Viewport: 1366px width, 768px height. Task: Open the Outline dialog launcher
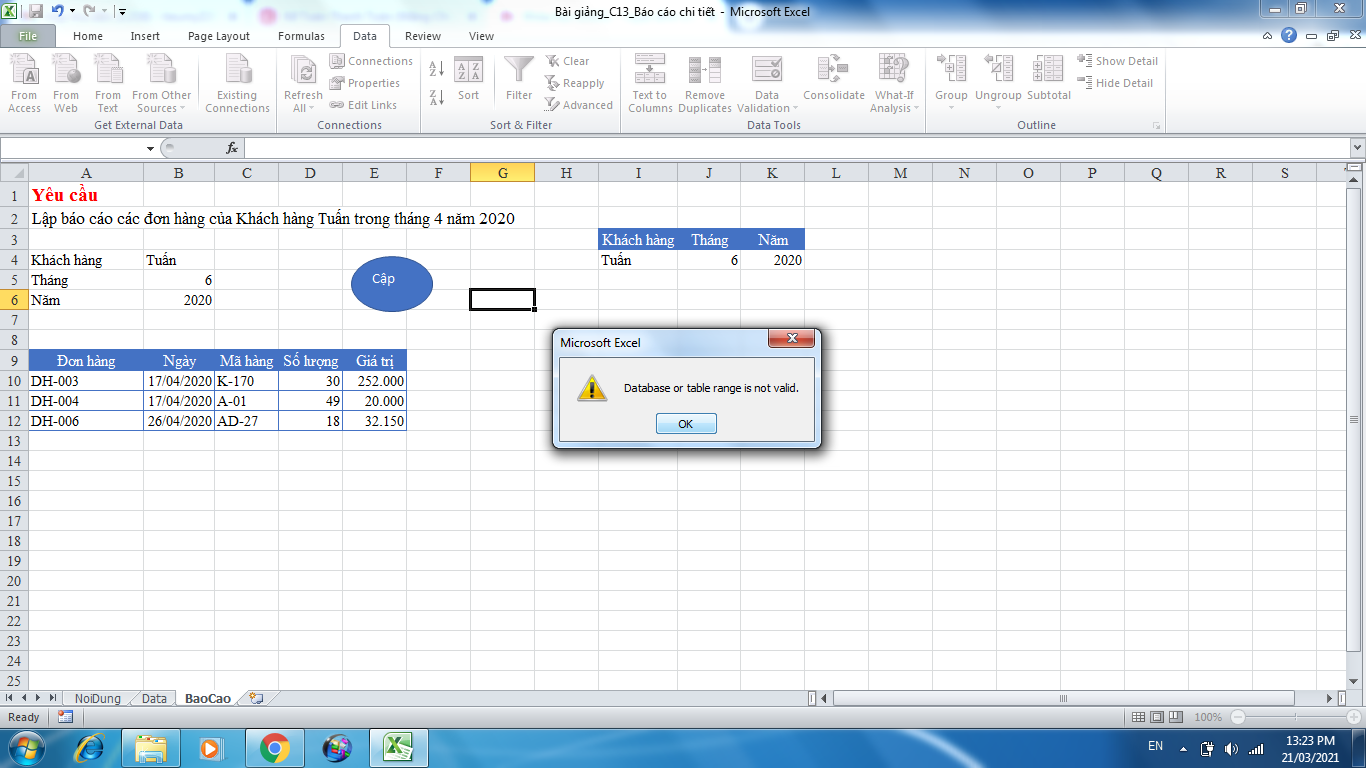1156,126
